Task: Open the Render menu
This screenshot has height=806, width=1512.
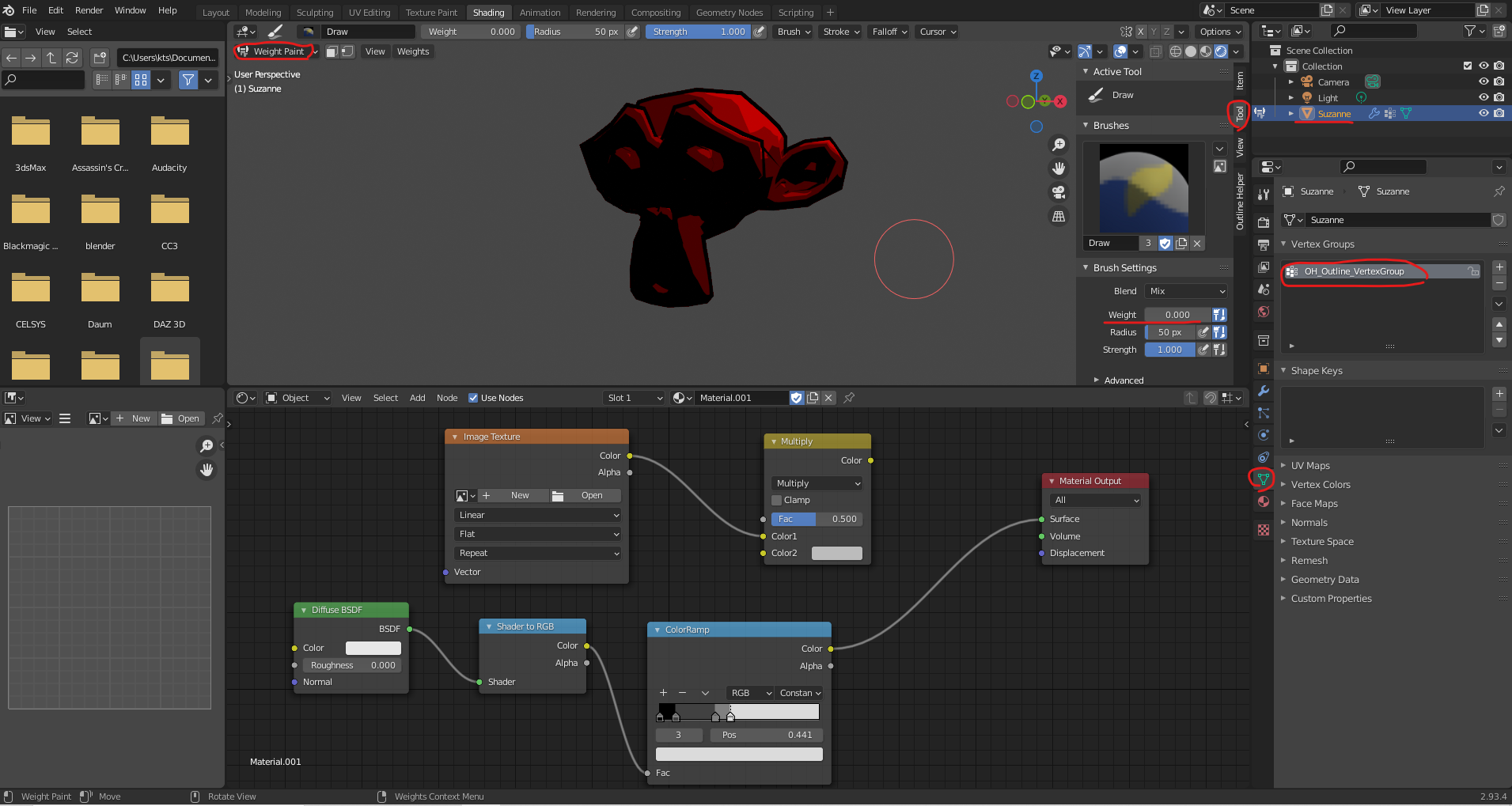Action: pos(89,10)
